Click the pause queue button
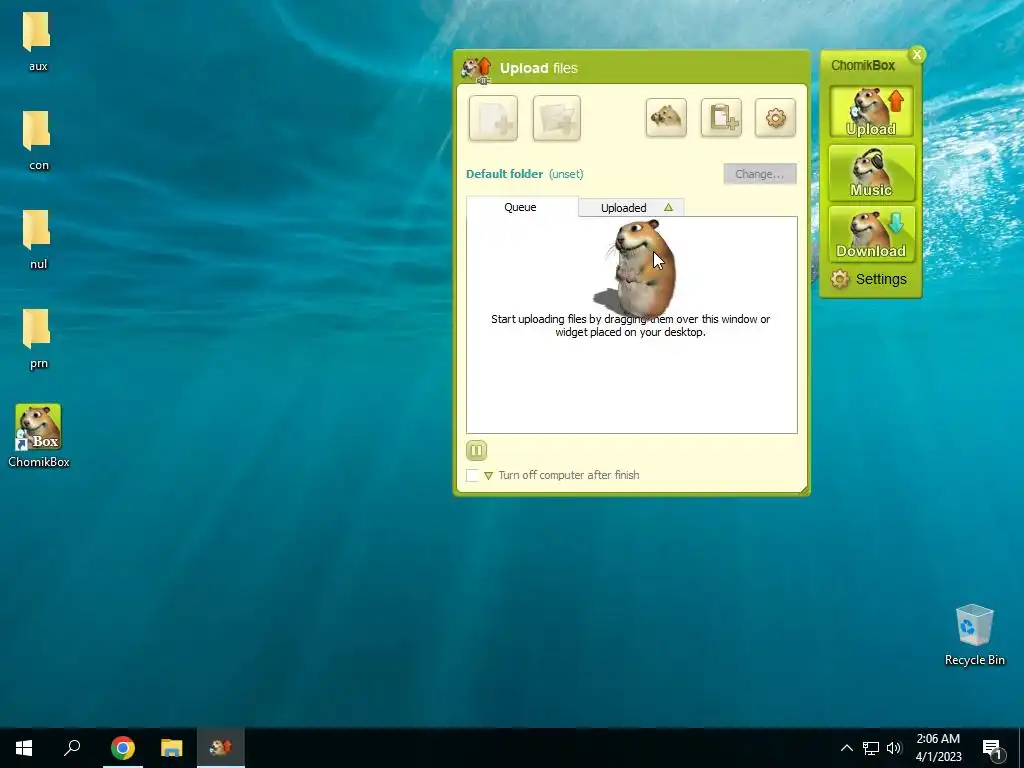This screenshot has width=1024, height=768. 476,450
